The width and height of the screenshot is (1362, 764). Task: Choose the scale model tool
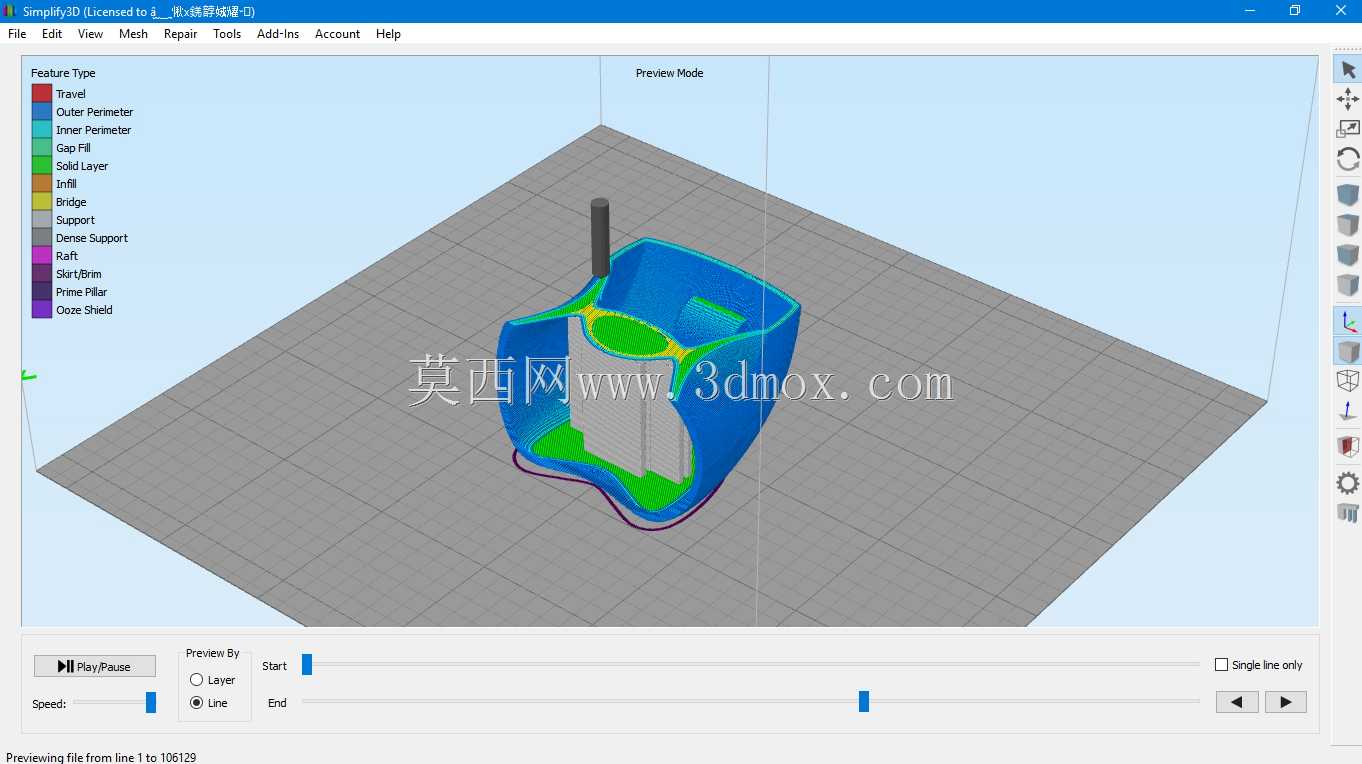coord(1348,129)
